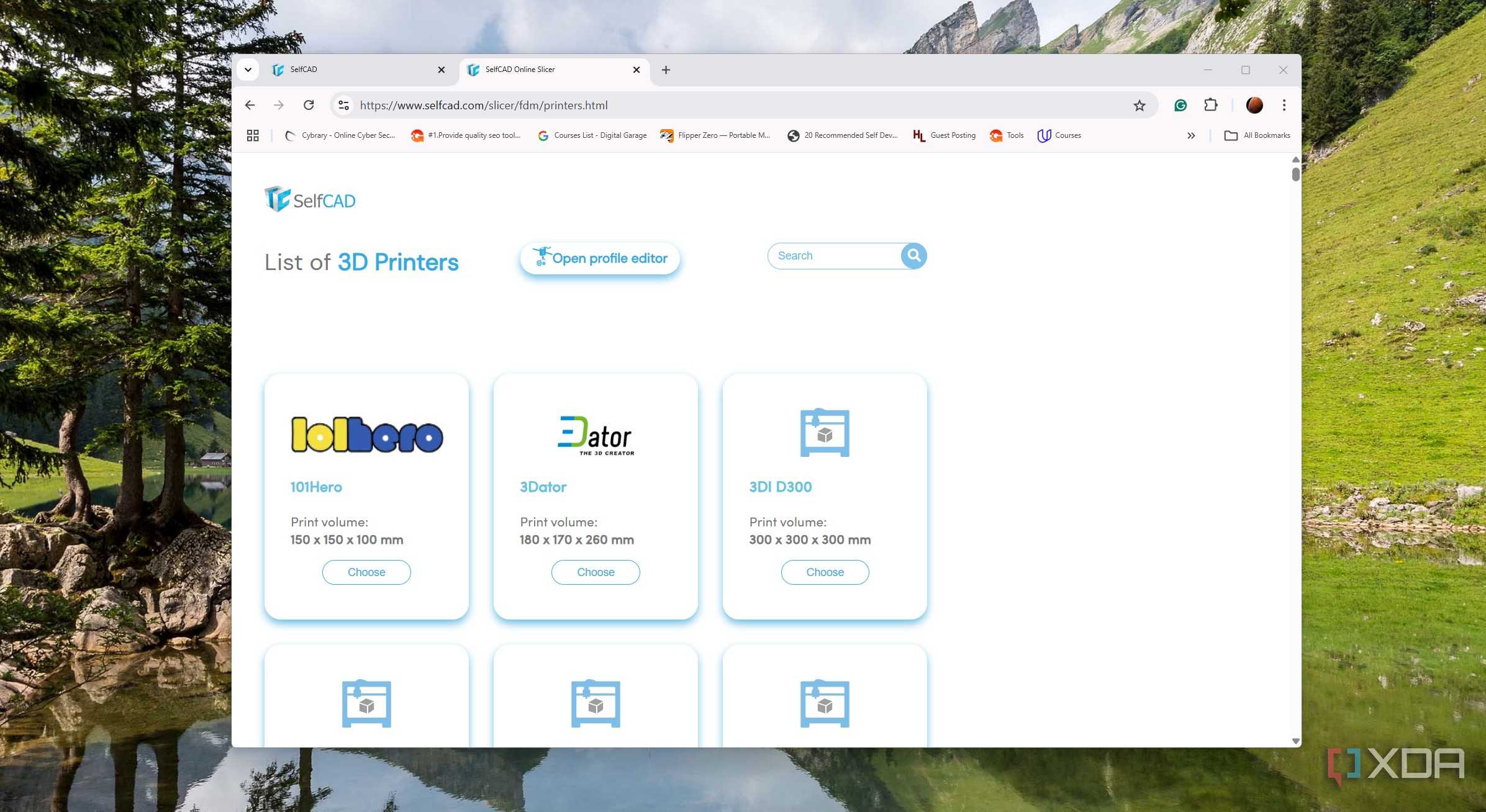Image resolution: width=1486 pixels, height=812 pixels.
Task: Click the 101Hero title link
Action: pyautogui.click(x=316, y=487)
